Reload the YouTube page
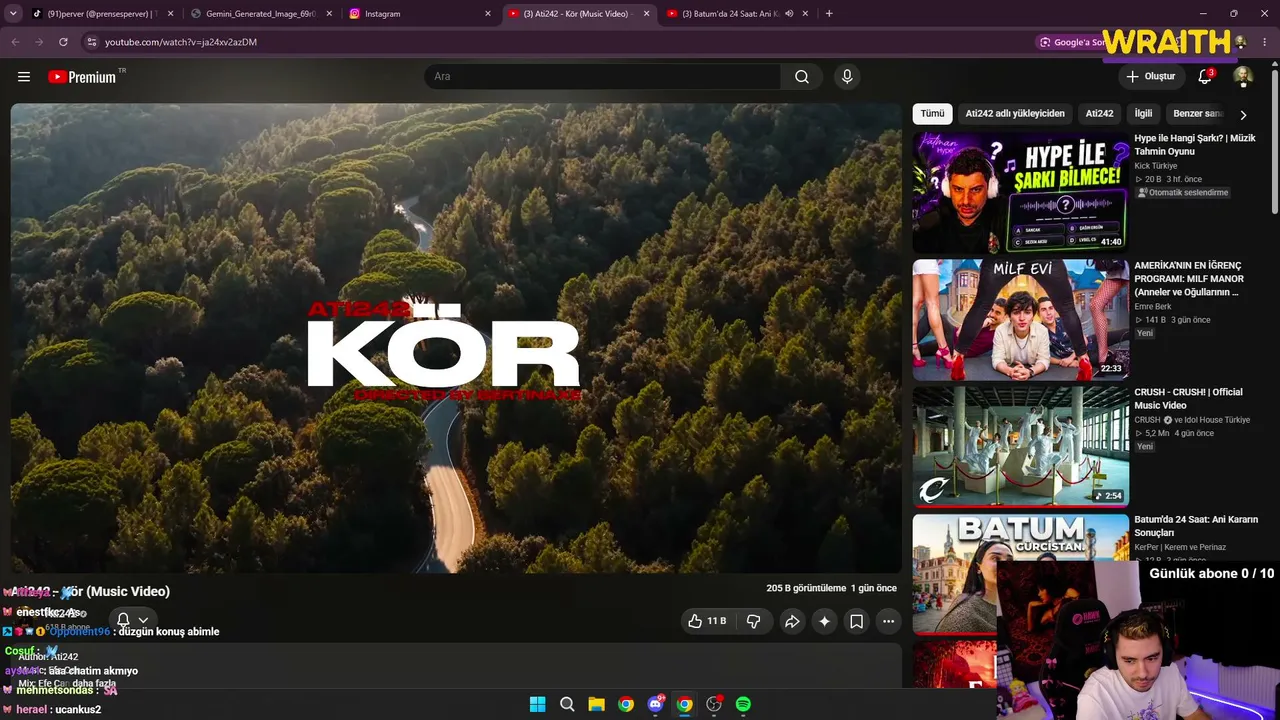Image resolution: width=1280 pixels, height=720 pixels. (x=63, y=42)
